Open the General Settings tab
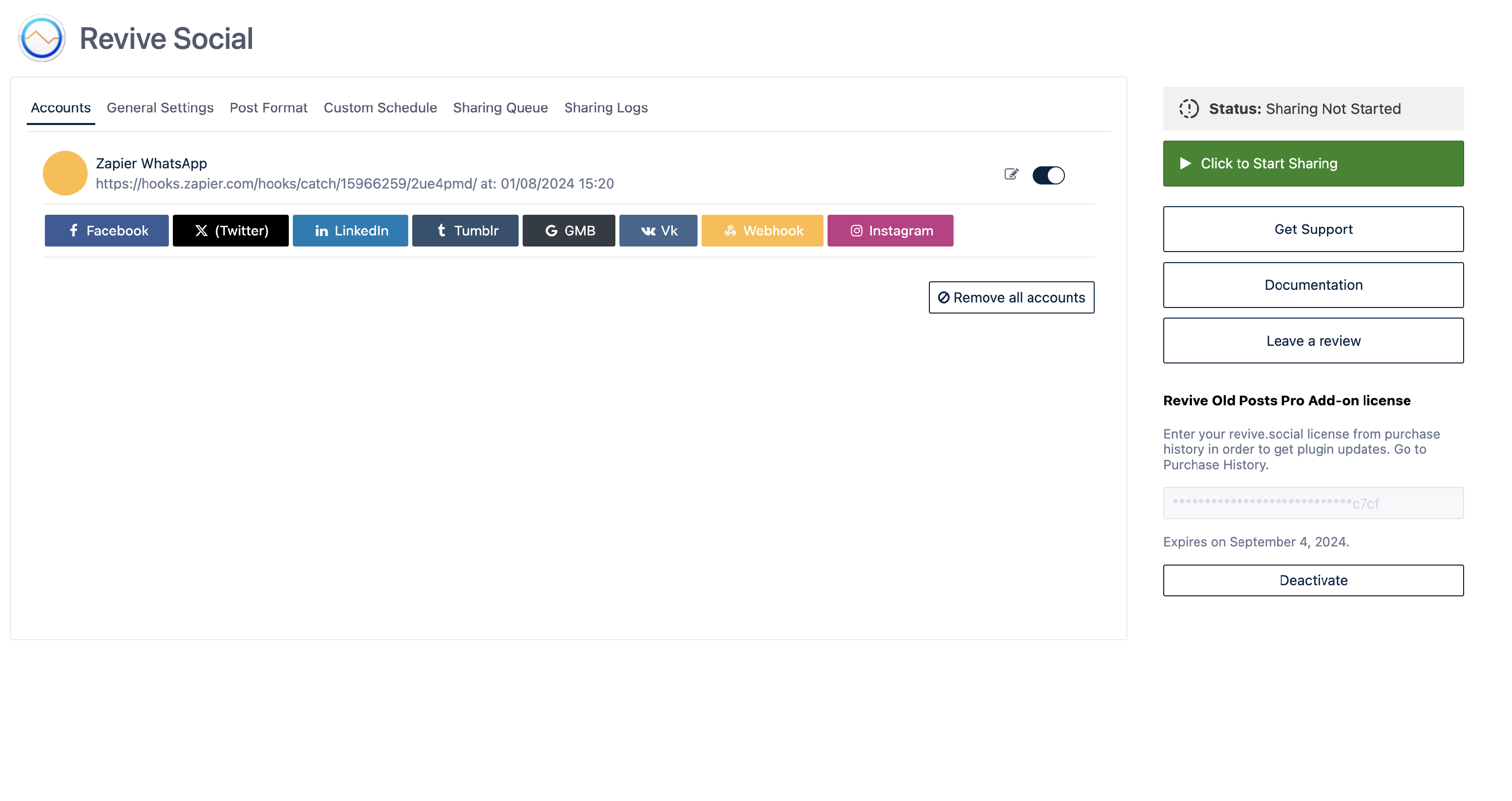1512x801 pixels. (160, 108)
